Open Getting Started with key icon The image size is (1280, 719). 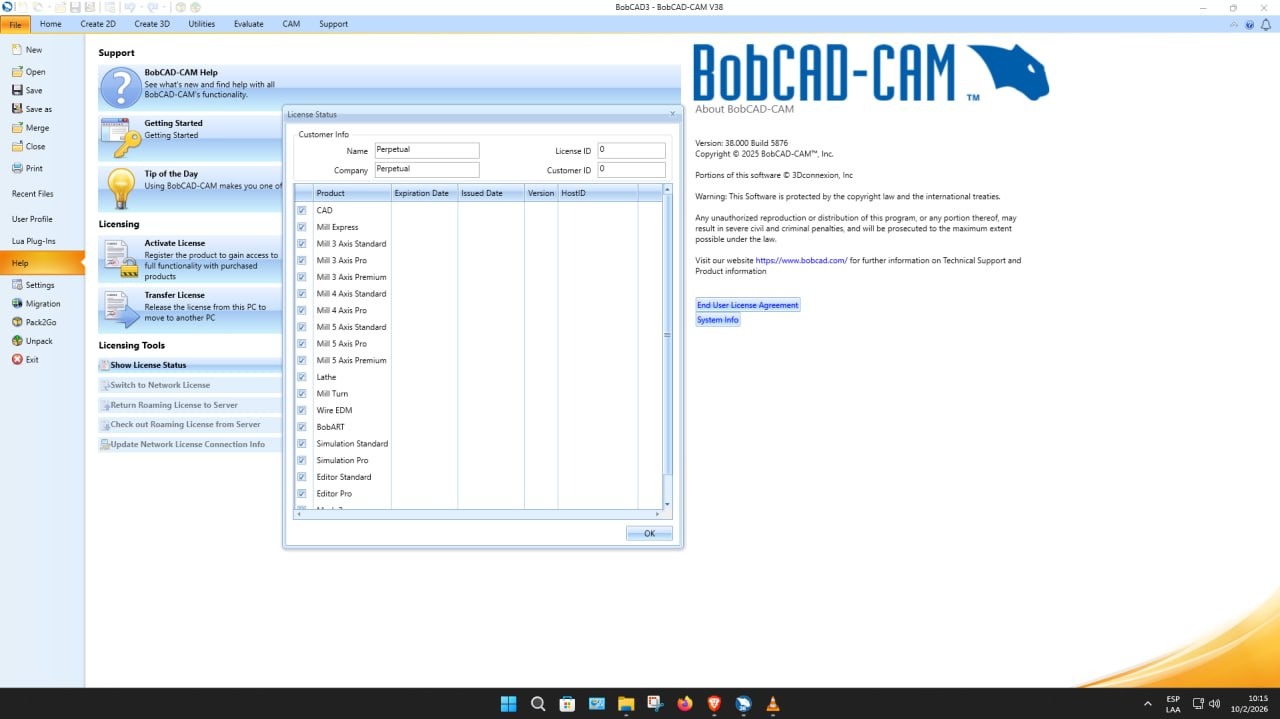(x=121, y=138)
